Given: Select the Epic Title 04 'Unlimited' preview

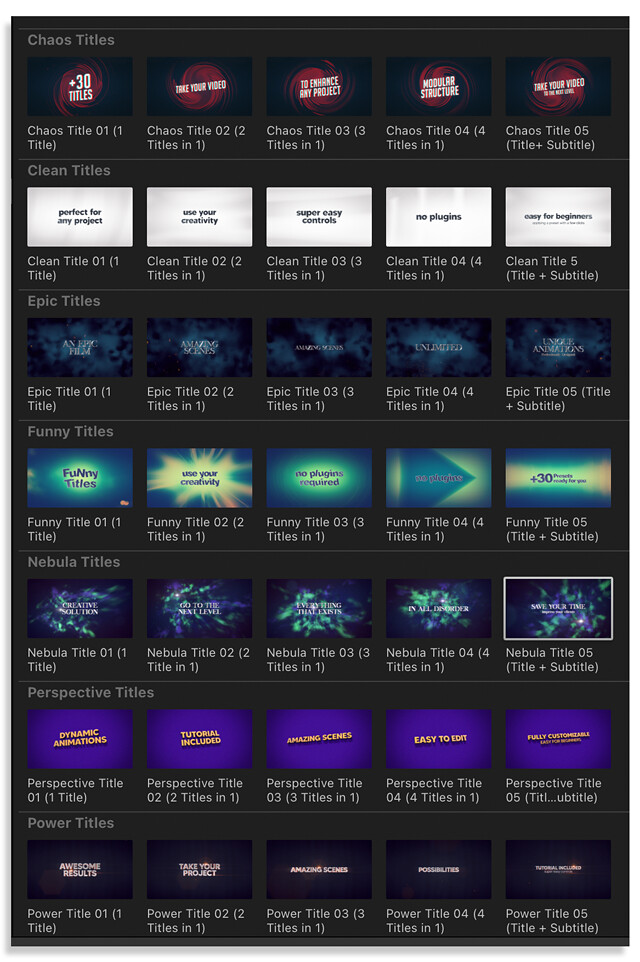Looking at the screenshot, I should [x=438, y=348].
